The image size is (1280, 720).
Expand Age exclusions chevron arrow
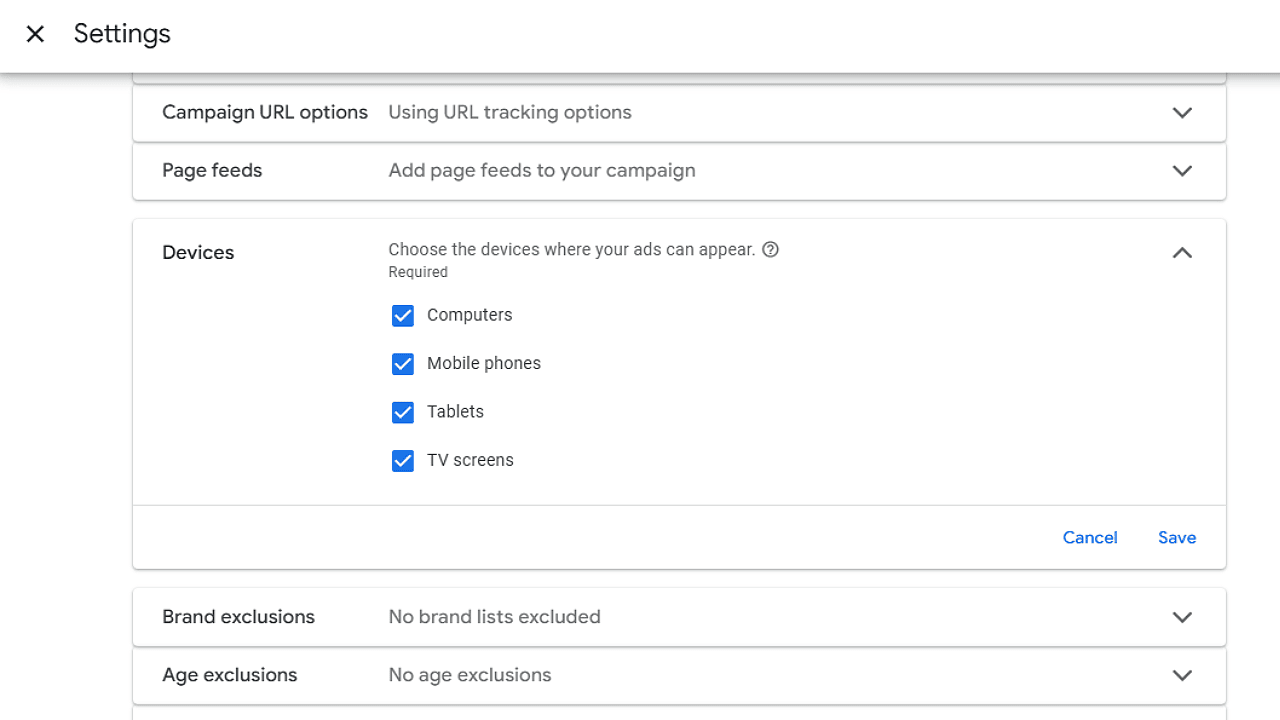point(1182,675)
